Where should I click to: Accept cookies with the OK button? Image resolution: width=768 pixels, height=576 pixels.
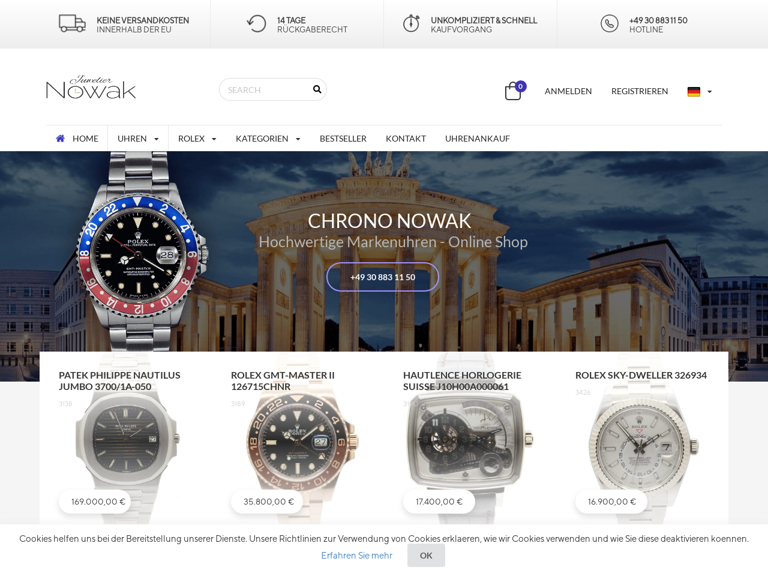[x=426, y=555]
